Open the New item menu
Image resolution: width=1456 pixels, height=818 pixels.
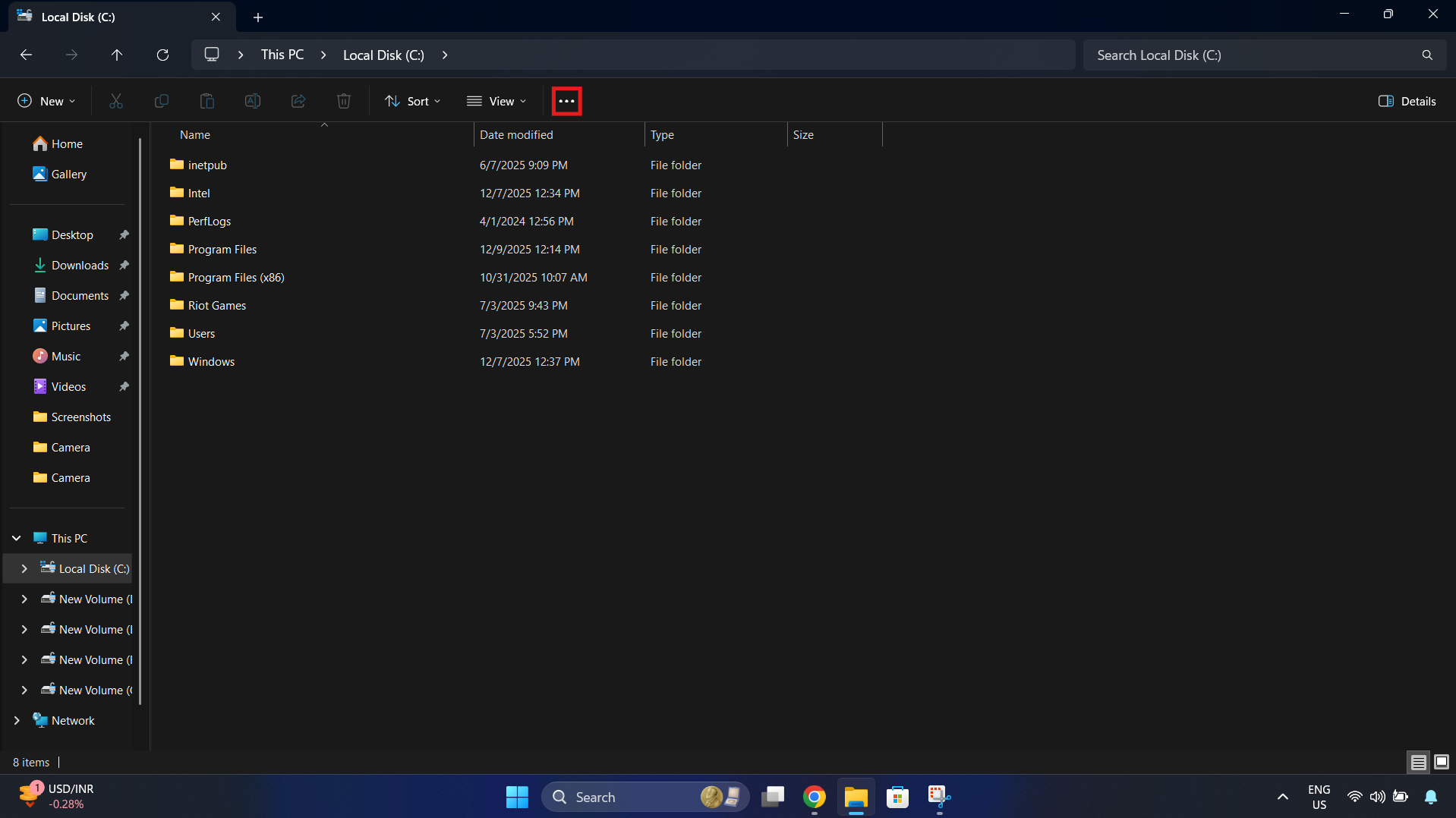46,101
